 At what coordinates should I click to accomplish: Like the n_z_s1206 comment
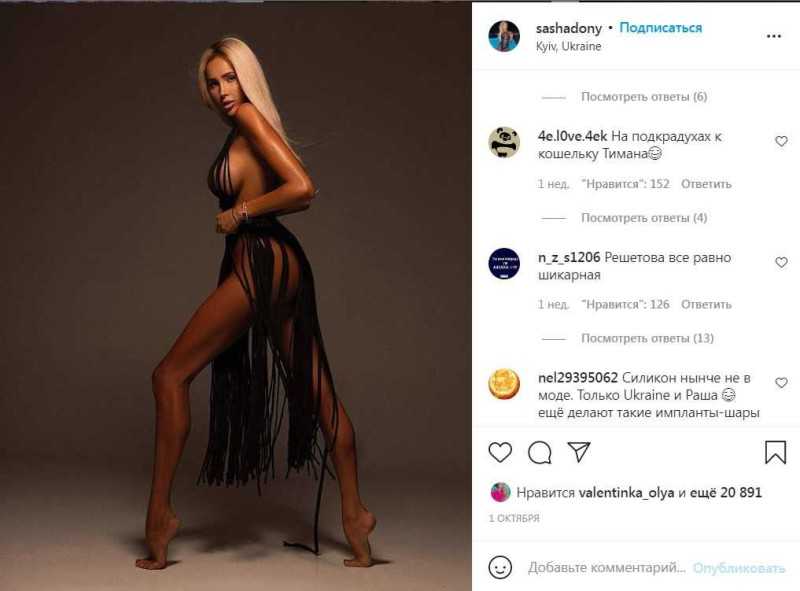coord(781,262)
